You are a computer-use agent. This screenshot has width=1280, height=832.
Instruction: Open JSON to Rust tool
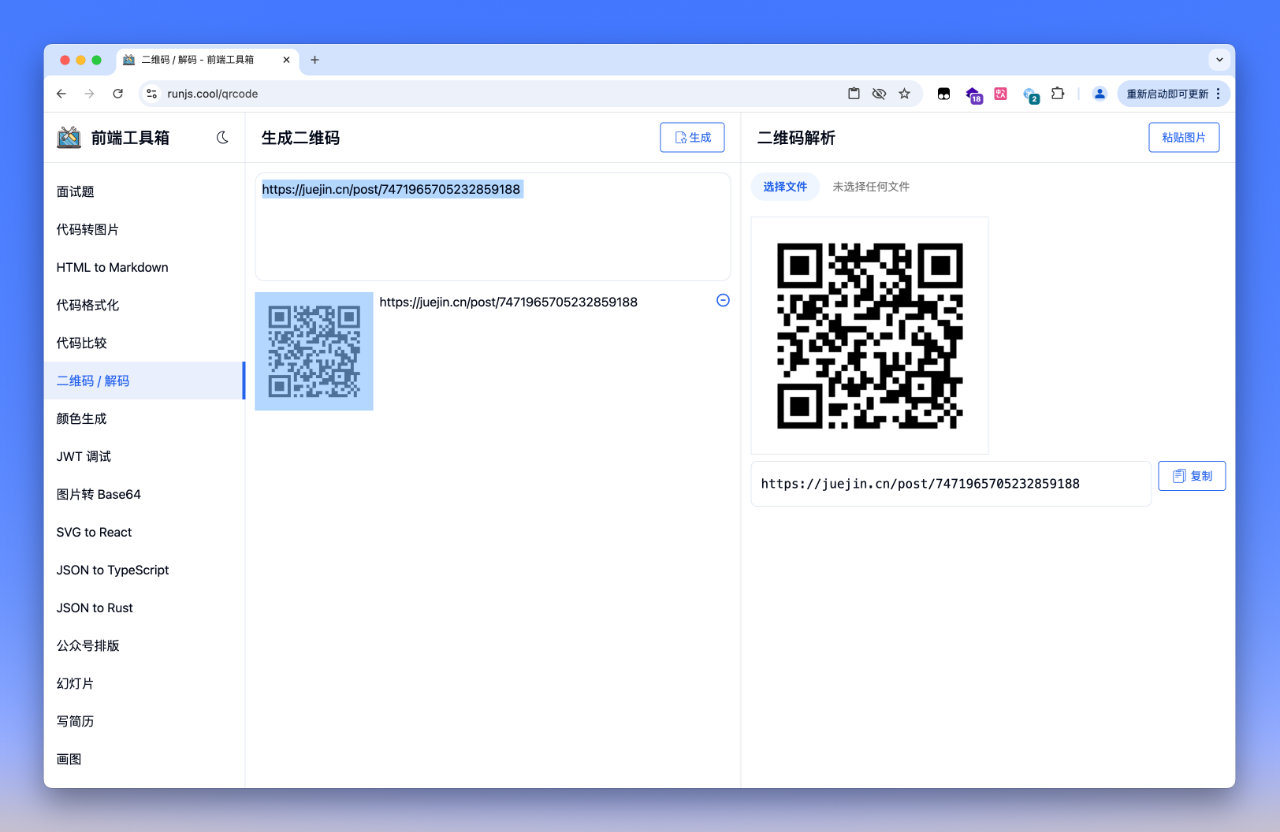pos(144,608)
